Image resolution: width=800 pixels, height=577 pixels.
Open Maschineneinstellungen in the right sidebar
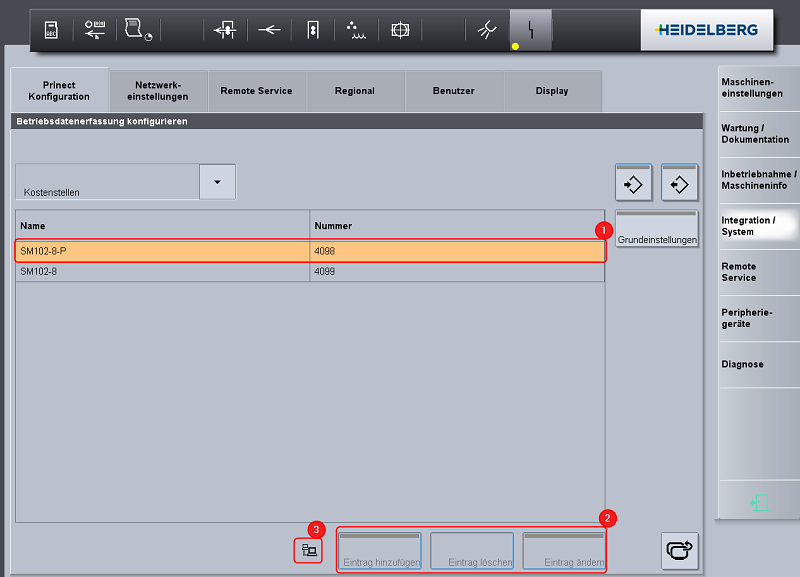tap(758, 88)
